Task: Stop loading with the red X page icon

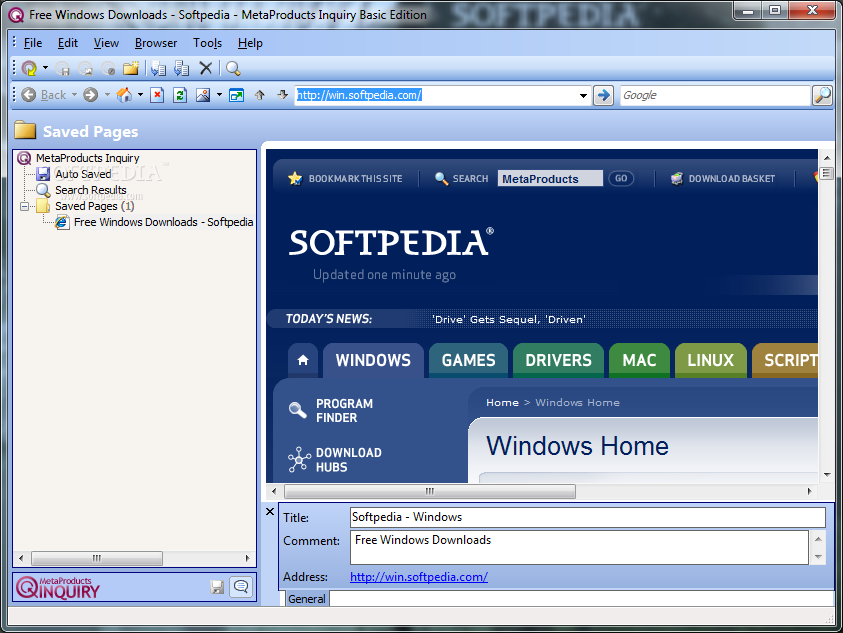Action: coord(157,95)
